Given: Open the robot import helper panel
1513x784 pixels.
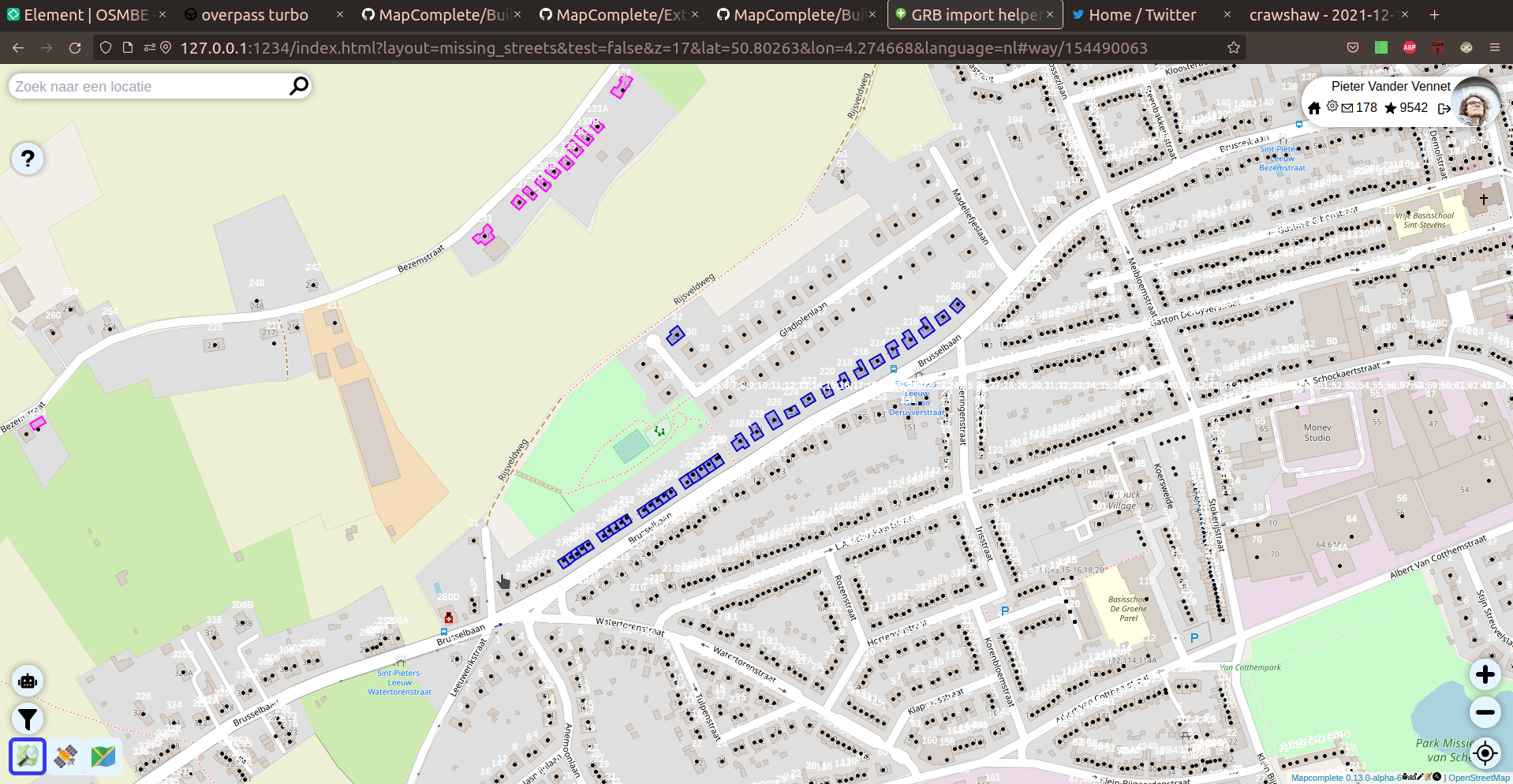Looking at the screenshot, I should coord(28,681).
